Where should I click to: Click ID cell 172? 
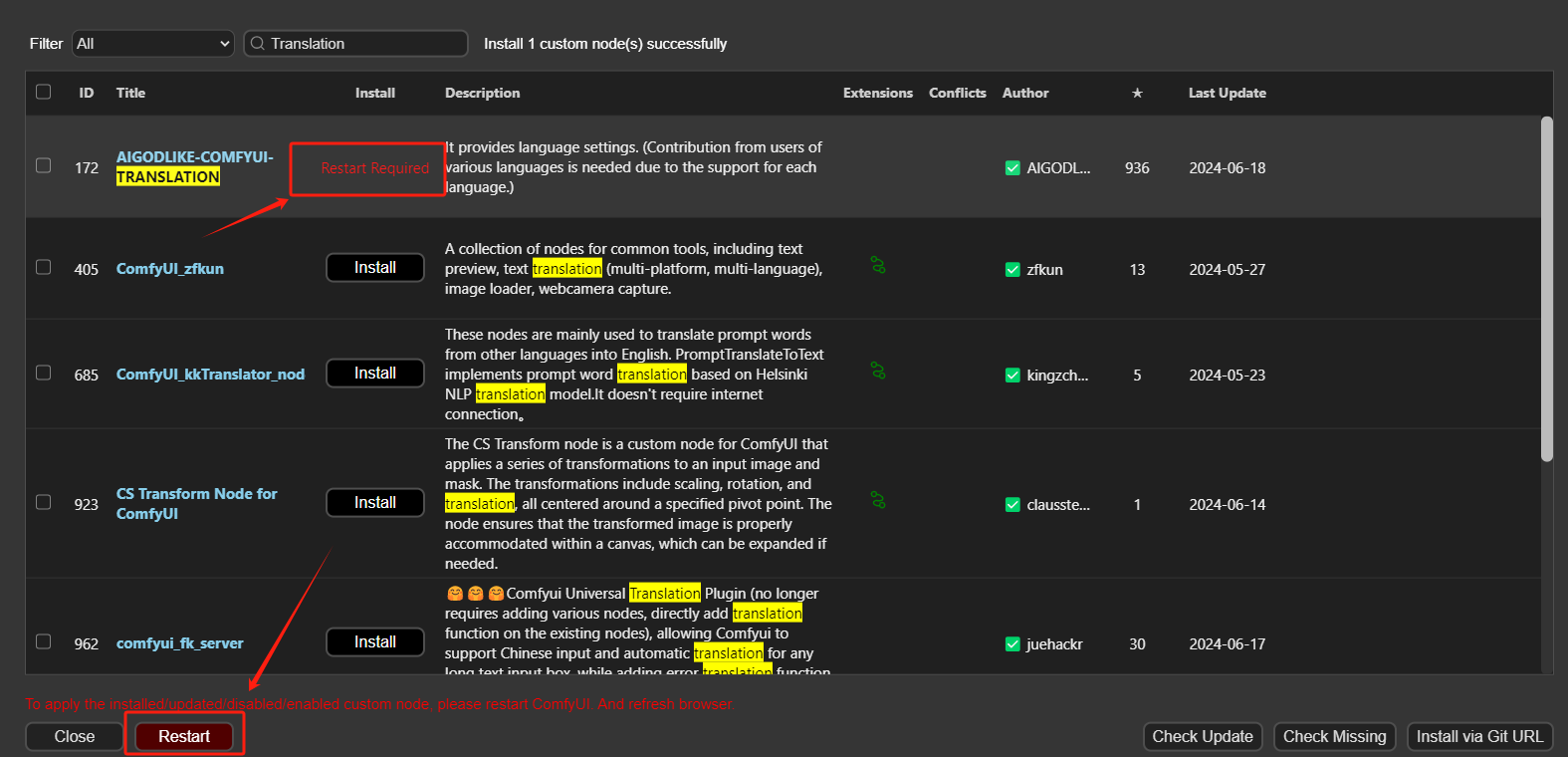[x=87, y=168]
